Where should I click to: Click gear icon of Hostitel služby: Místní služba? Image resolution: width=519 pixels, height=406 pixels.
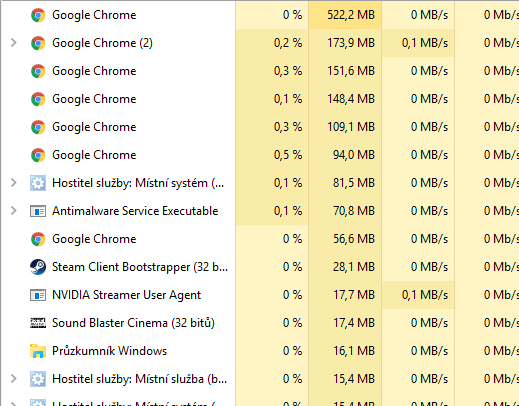pyautogui.click(x=38, y=379)
